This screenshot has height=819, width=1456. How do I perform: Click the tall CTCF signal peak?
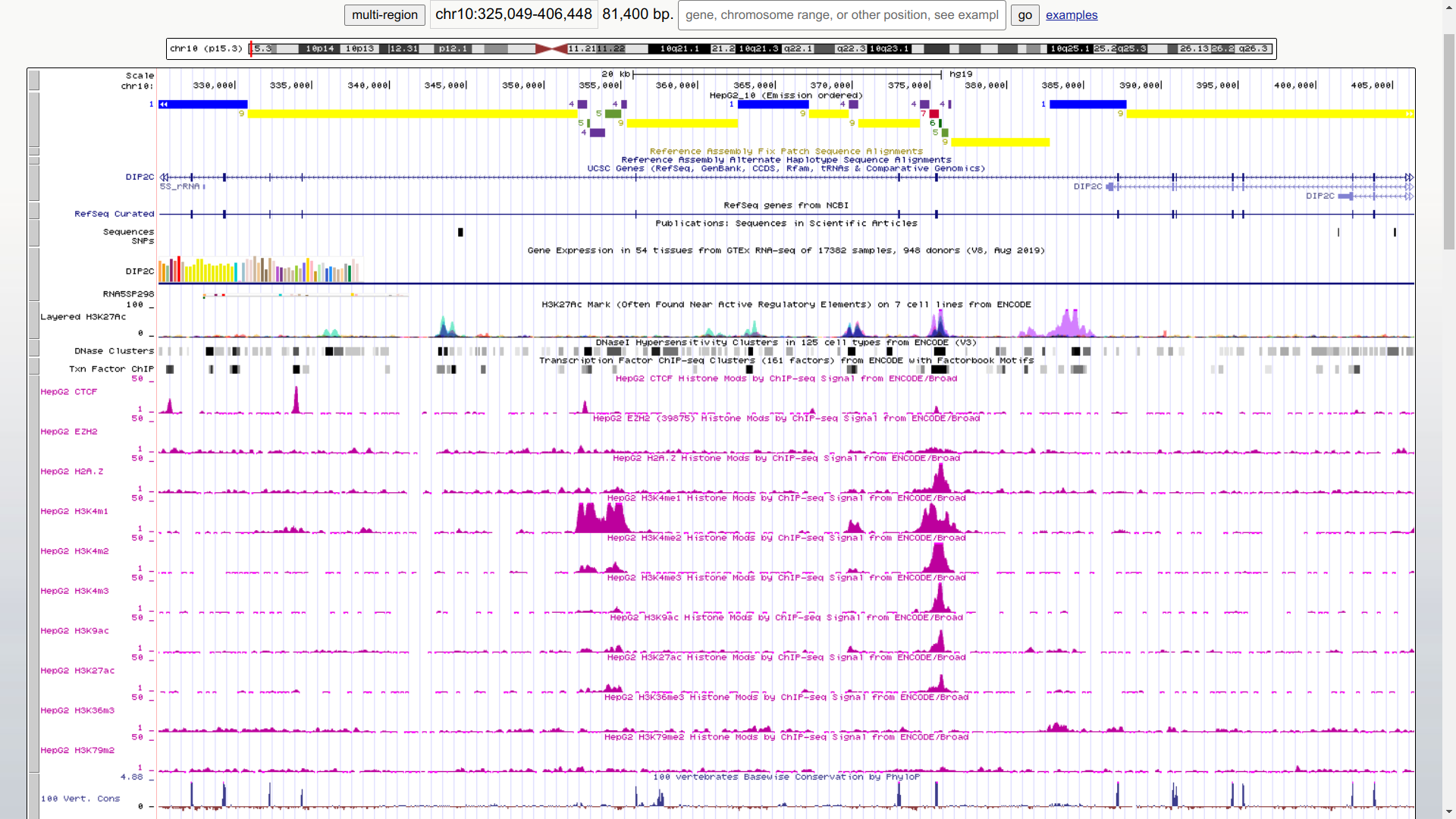click(296, 400)
